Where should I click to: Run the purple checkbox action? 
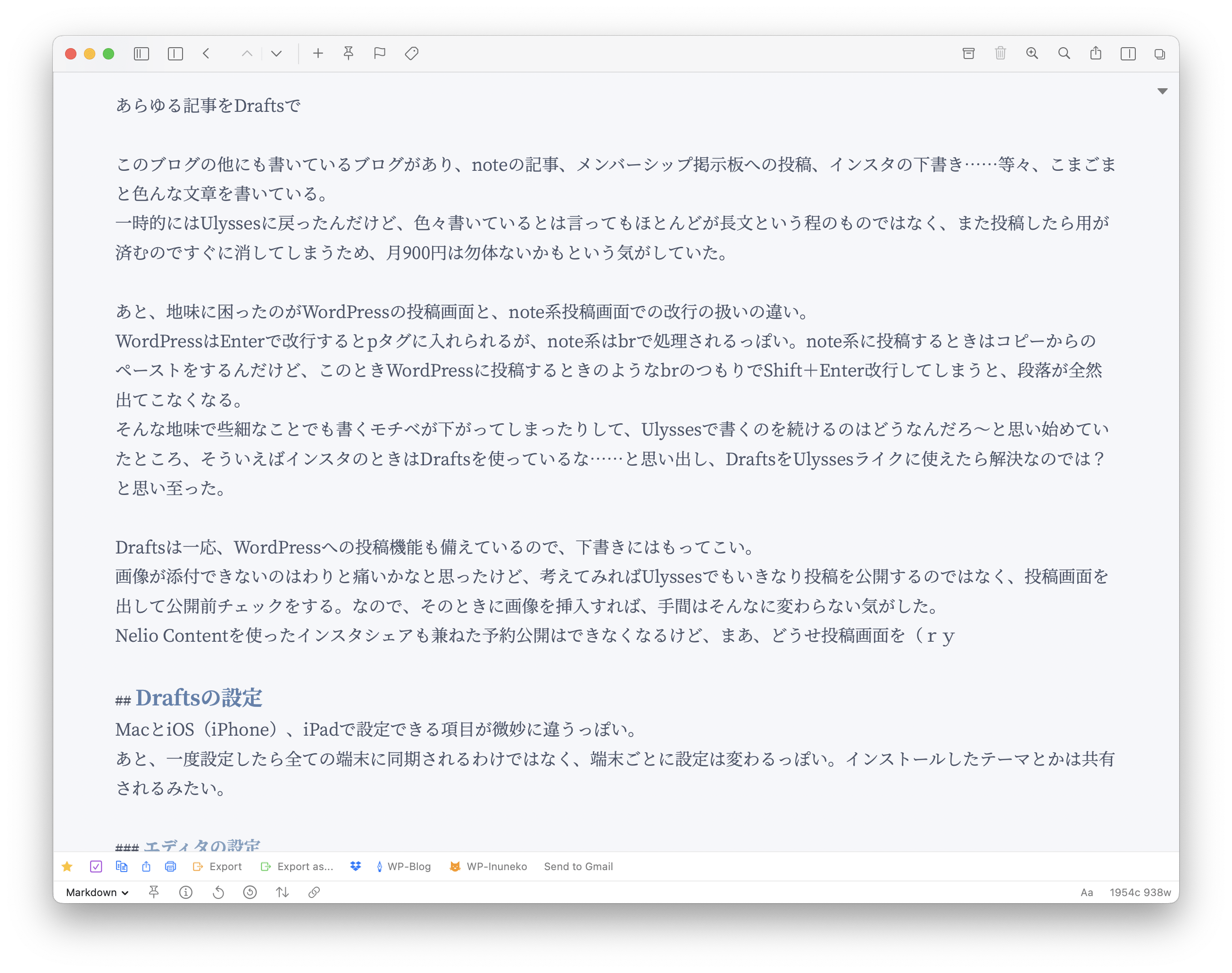[96, 866]
